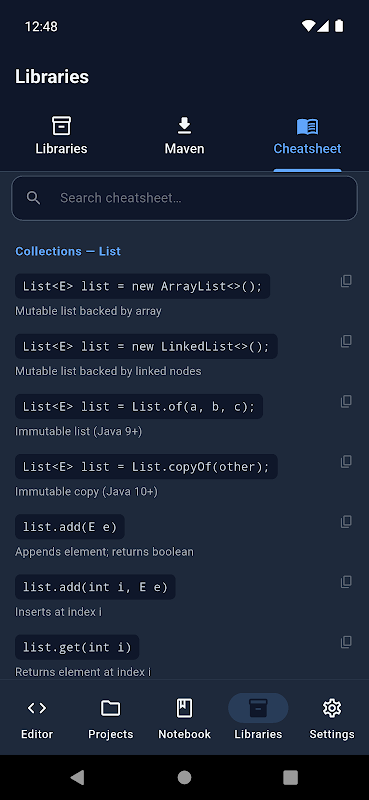The width and height of the screenshot is (369, 800).
Task: Focus the Search cheatsheet field
Action: click(x=184, y=198)
